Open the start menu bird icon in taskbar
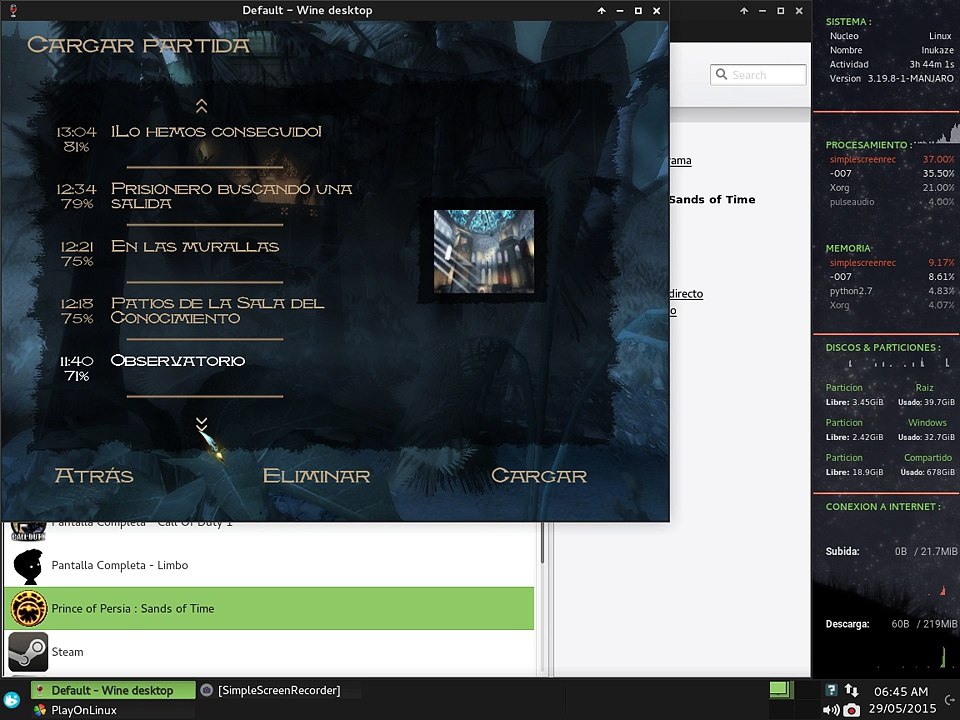 [x=12, y=700]
